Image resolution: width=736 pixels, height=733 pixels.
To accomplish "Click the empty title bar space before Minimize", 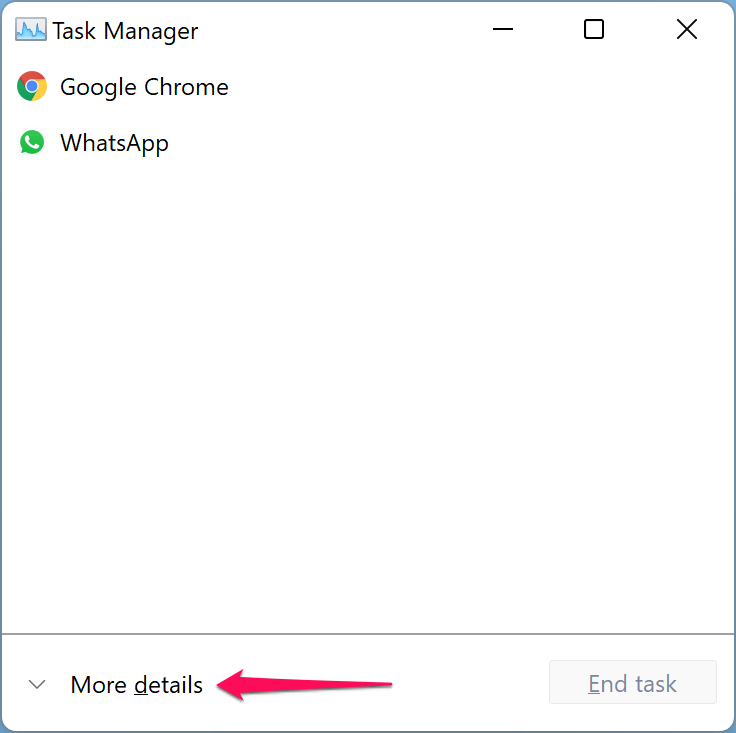I will click(x=340, y=30).
